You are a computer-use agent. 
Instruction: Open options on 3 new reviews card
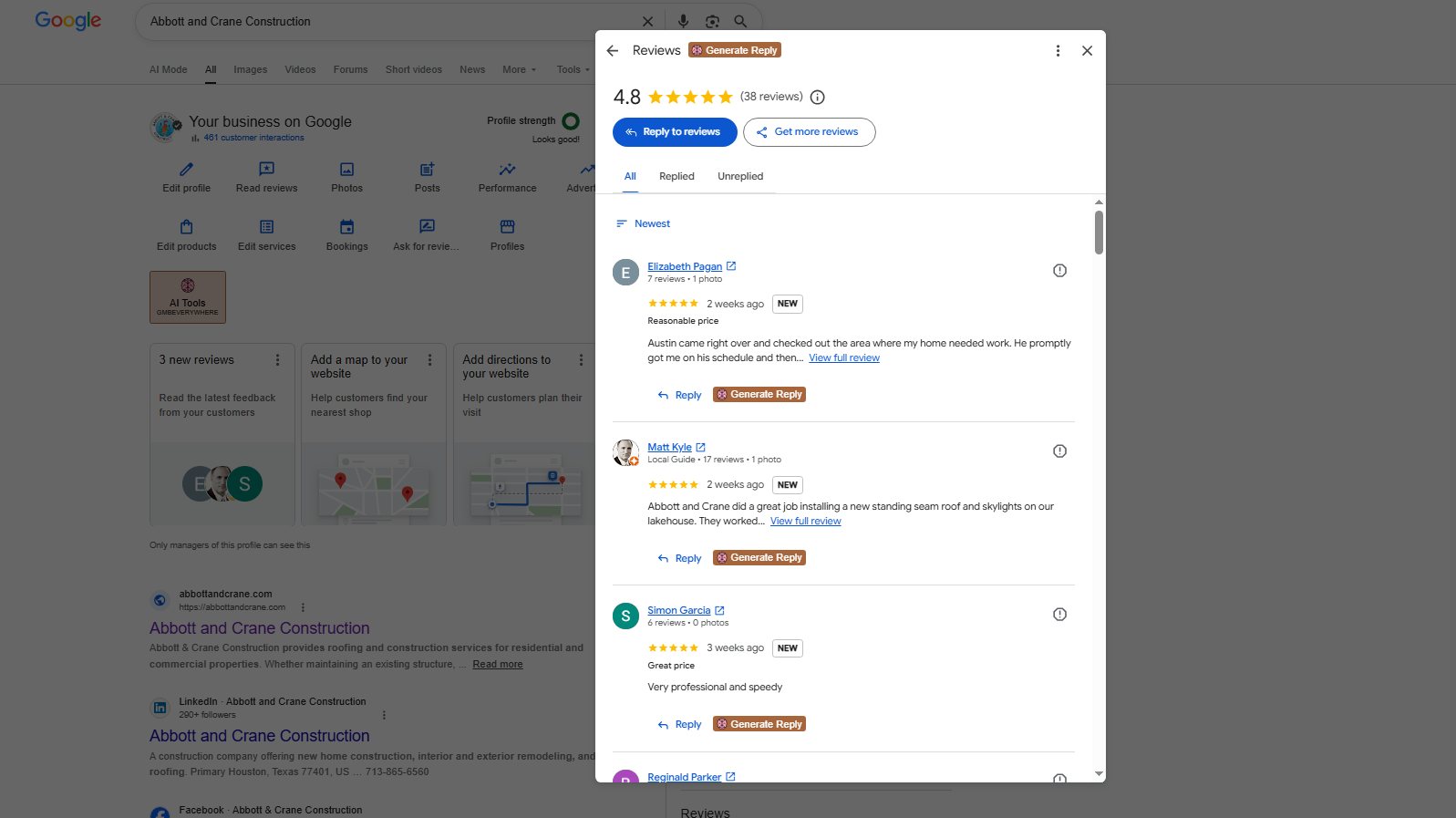click(x=278, y=360)
